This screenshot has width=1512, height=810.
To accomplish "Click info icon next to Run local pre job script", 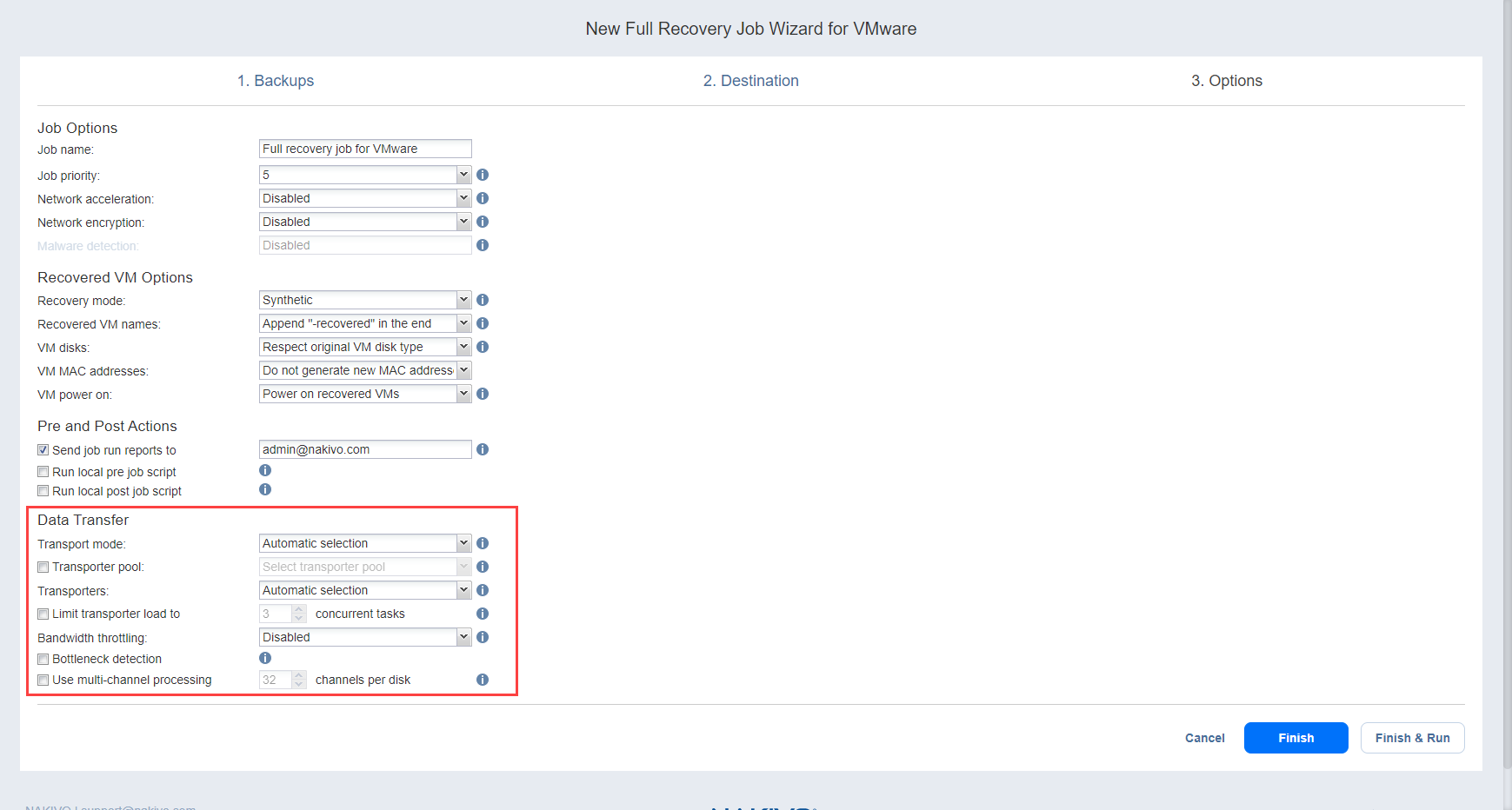I will 265,470.
